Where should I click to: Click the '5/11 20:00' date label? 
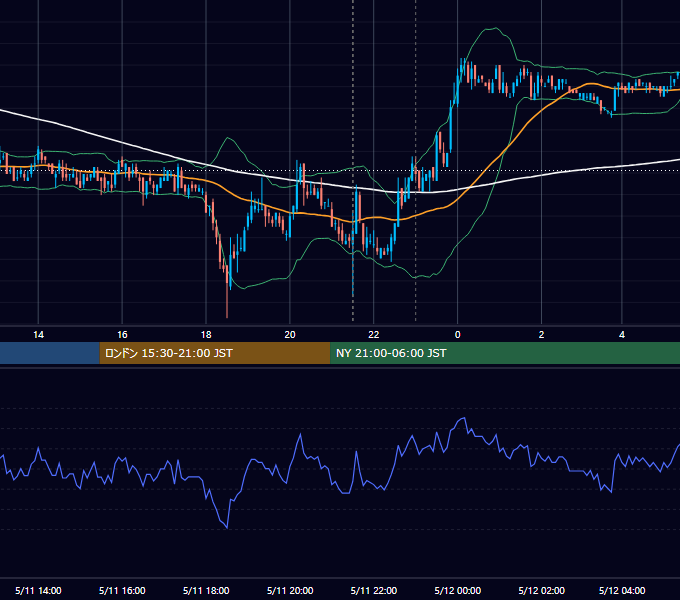tap(290, 590)
